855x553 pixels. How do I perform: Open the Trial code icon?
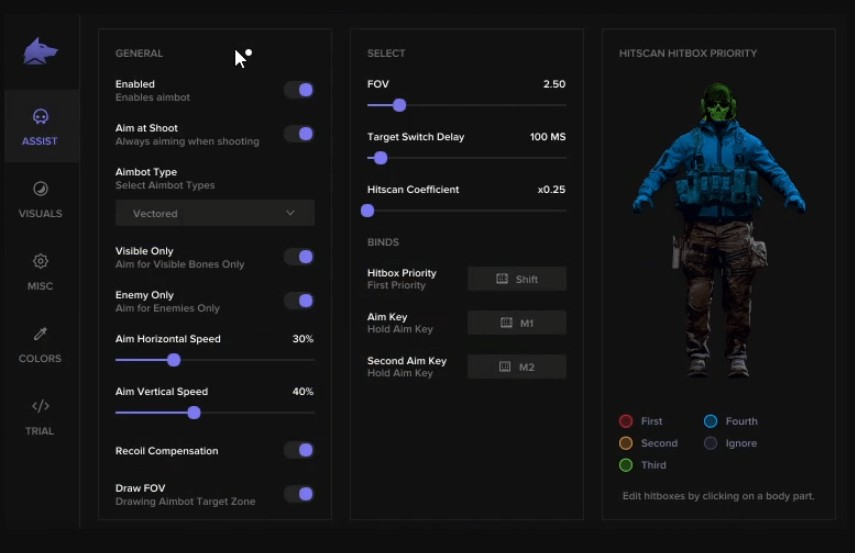tap(40, 406)
